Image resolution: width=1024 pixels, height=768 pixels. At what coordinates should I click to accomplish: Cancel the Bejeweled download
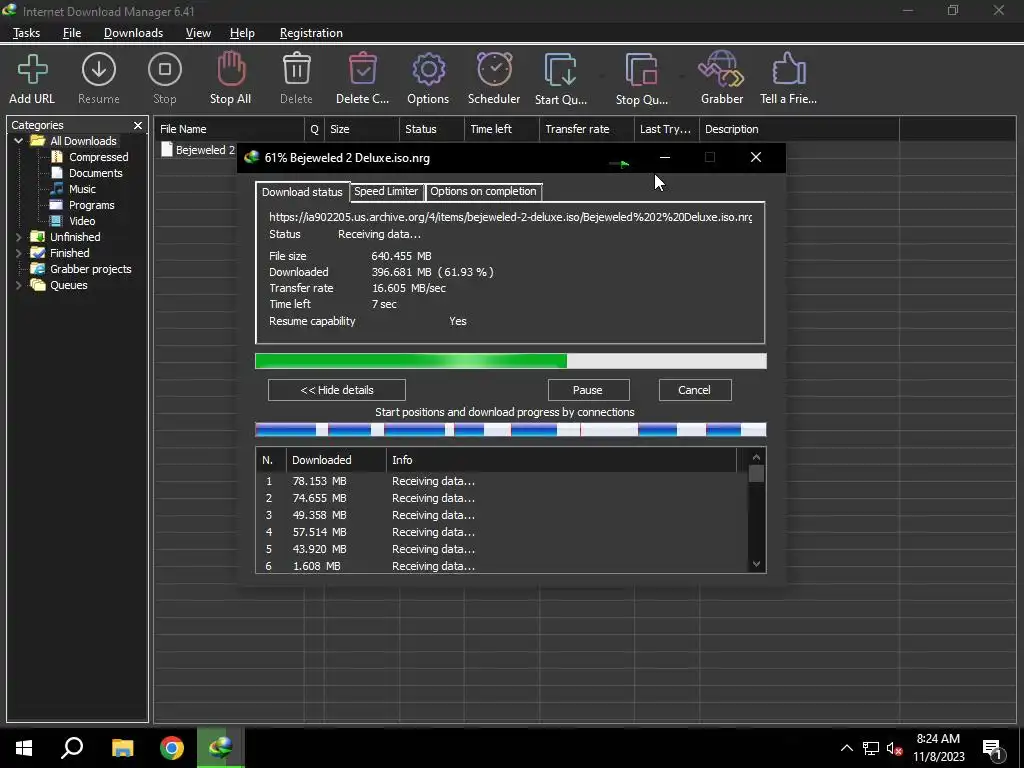pyautogui.click(x=694, y=390)
